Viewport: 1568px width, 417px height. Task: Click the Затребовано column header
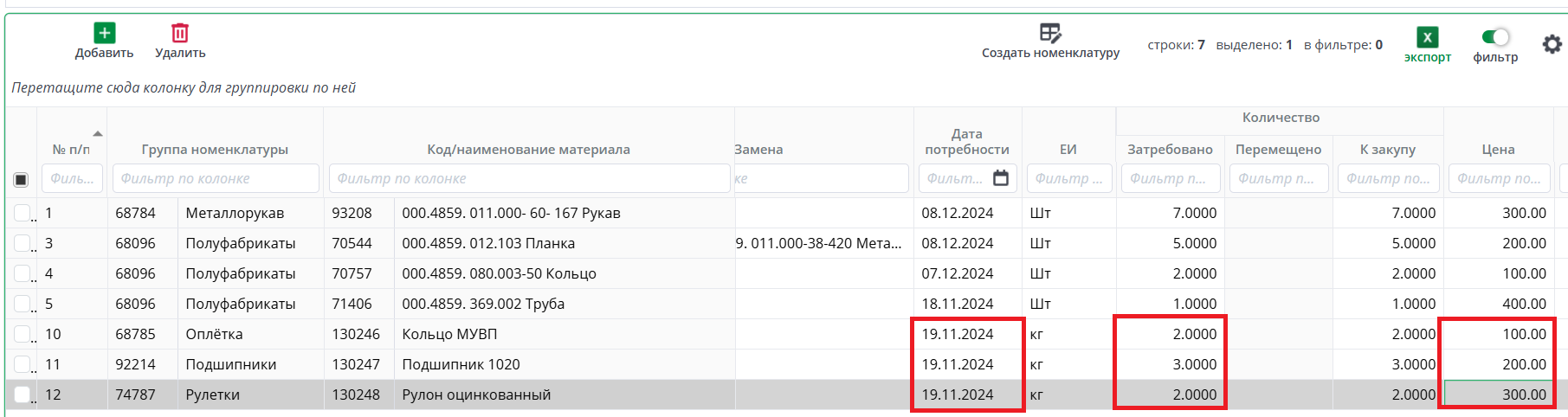pyautogui.click(x=1170, y=150)
